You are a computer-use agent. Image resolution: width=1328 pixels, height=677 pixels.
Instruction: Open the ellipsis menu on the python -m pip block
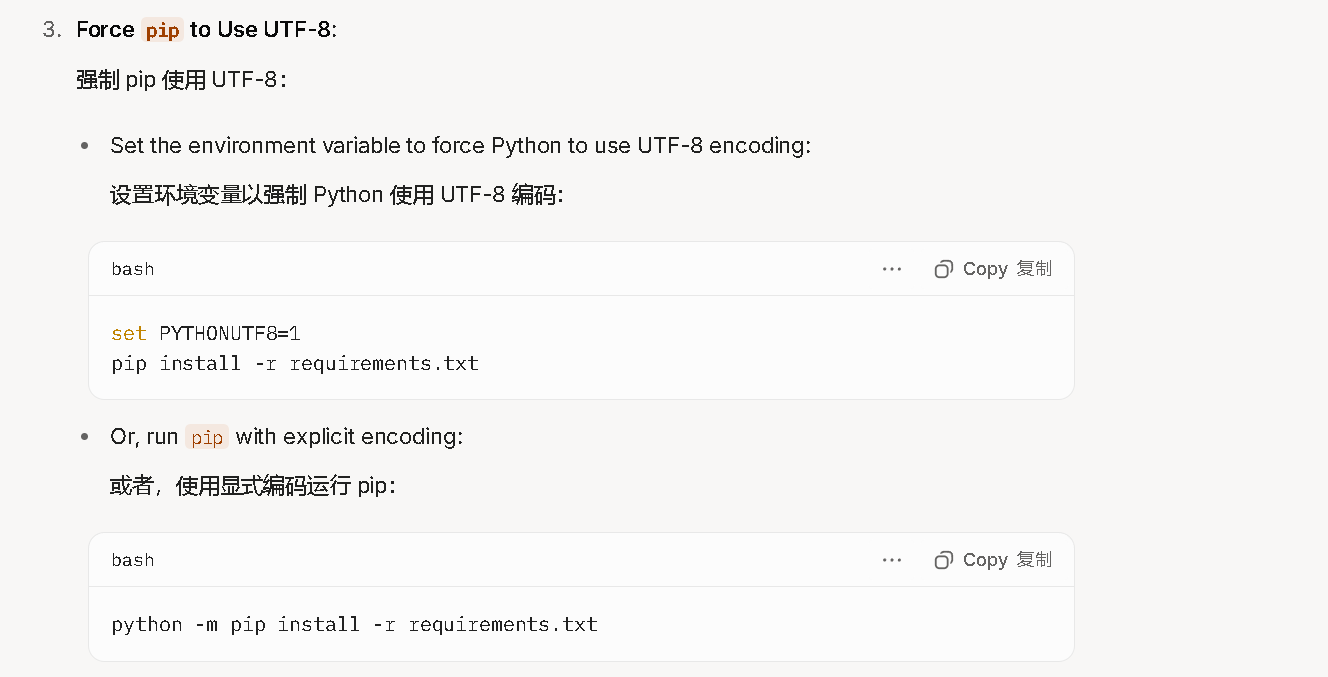pyautogui.click(x=892, y=560)
